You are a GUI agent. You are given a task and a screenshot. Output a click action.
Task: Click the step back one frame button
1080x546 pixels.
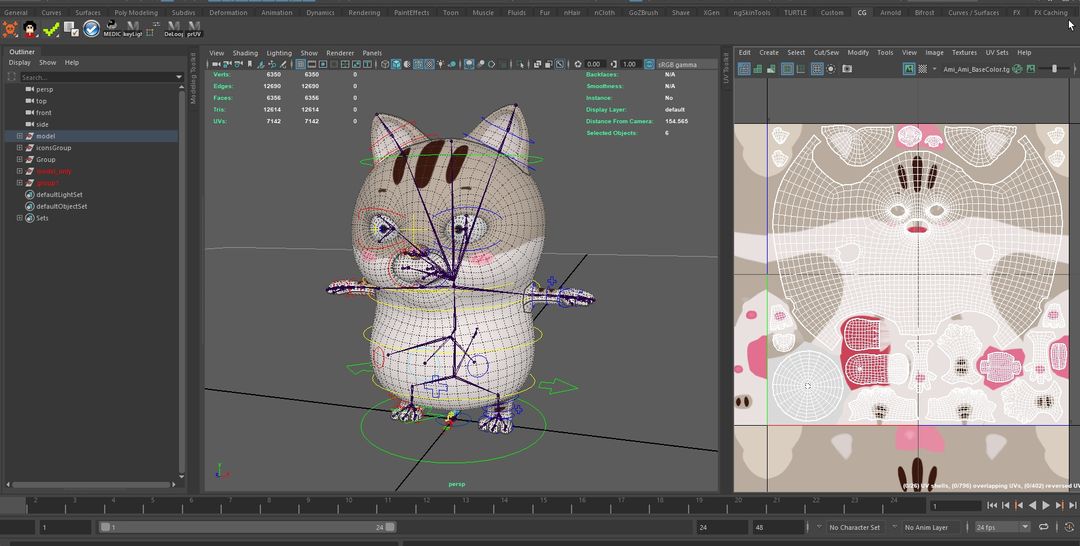[x=1005, y=505]
